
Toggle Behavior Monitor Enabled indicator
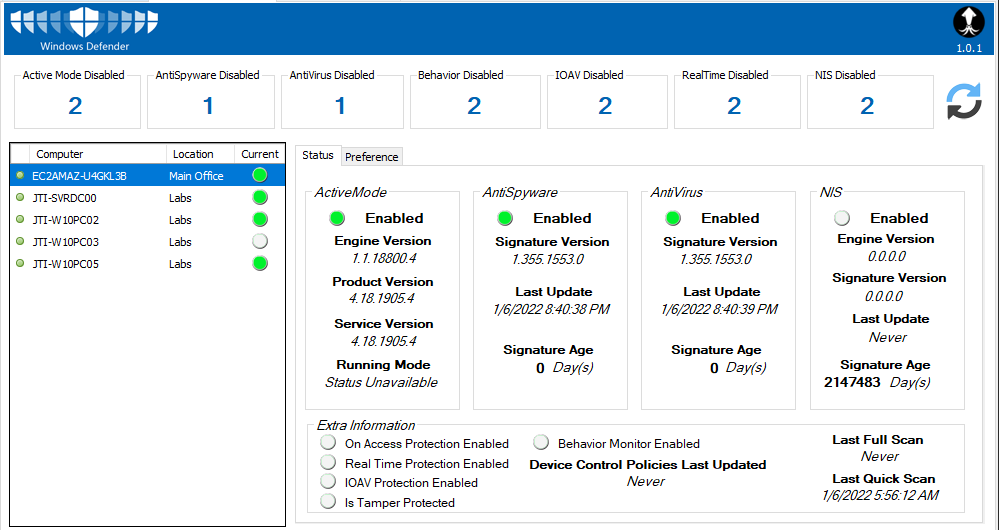pos(541,442)
